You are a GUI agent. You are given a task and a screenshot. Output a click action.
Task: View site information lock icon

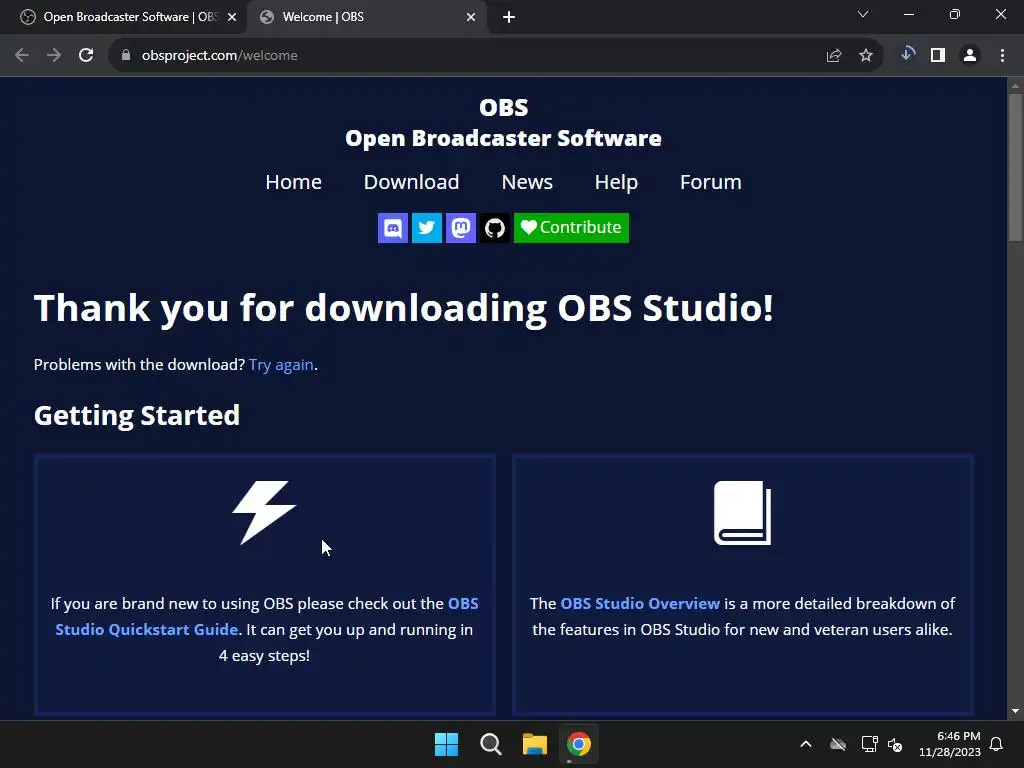coord(126,56)
